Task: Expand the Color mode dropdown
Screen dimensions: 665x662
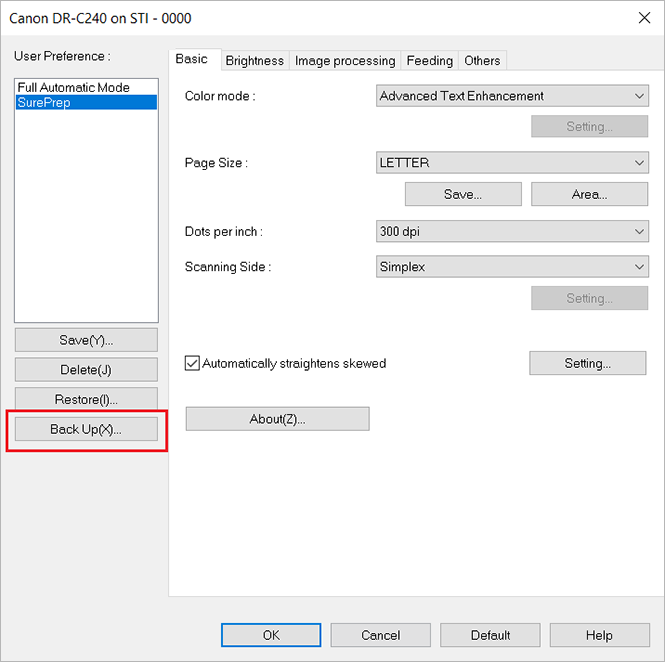Action: tap(511, 96)
